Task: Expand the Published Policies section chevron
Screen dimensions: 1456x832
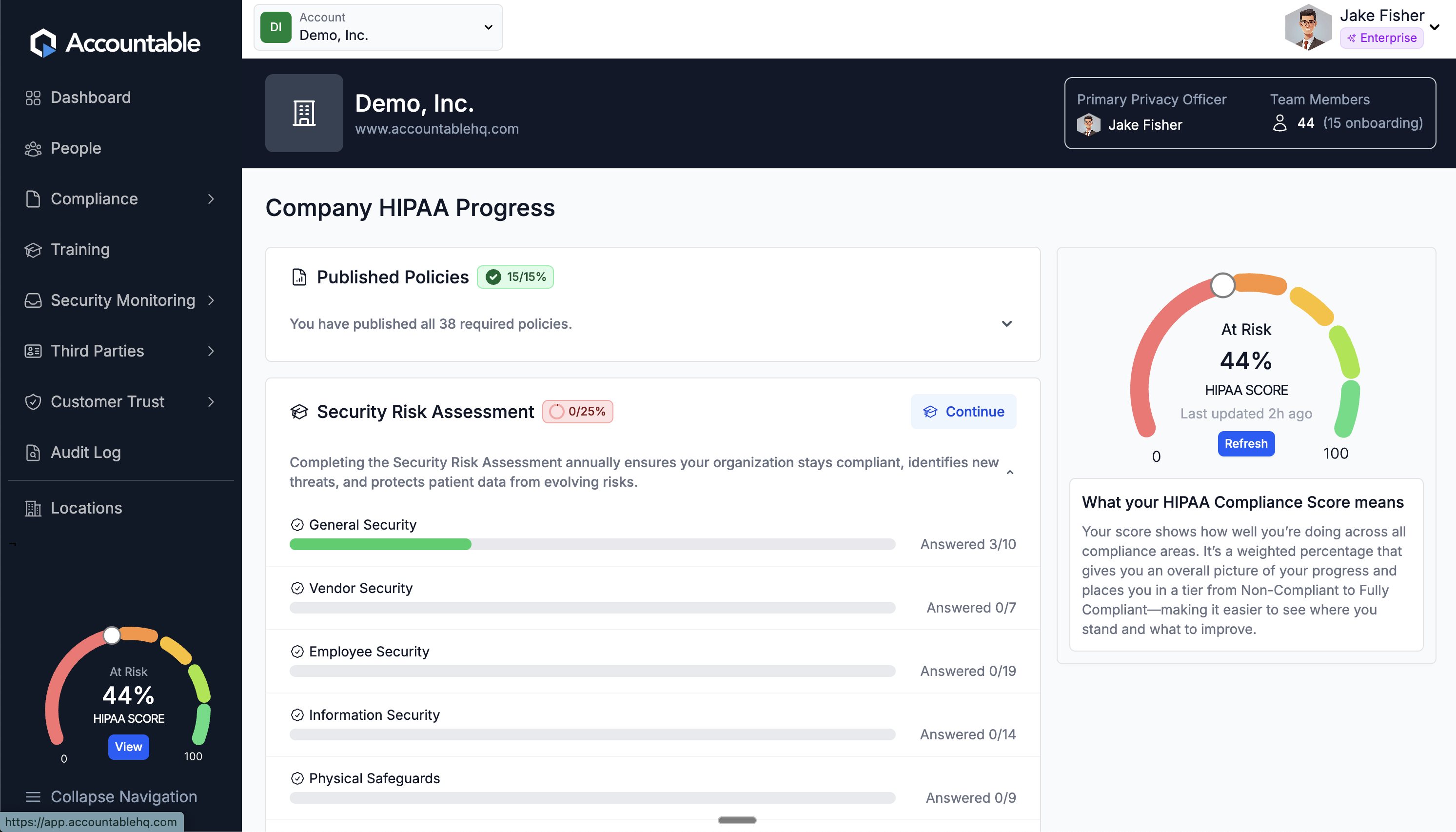Action: click(x=1006, y=324)
